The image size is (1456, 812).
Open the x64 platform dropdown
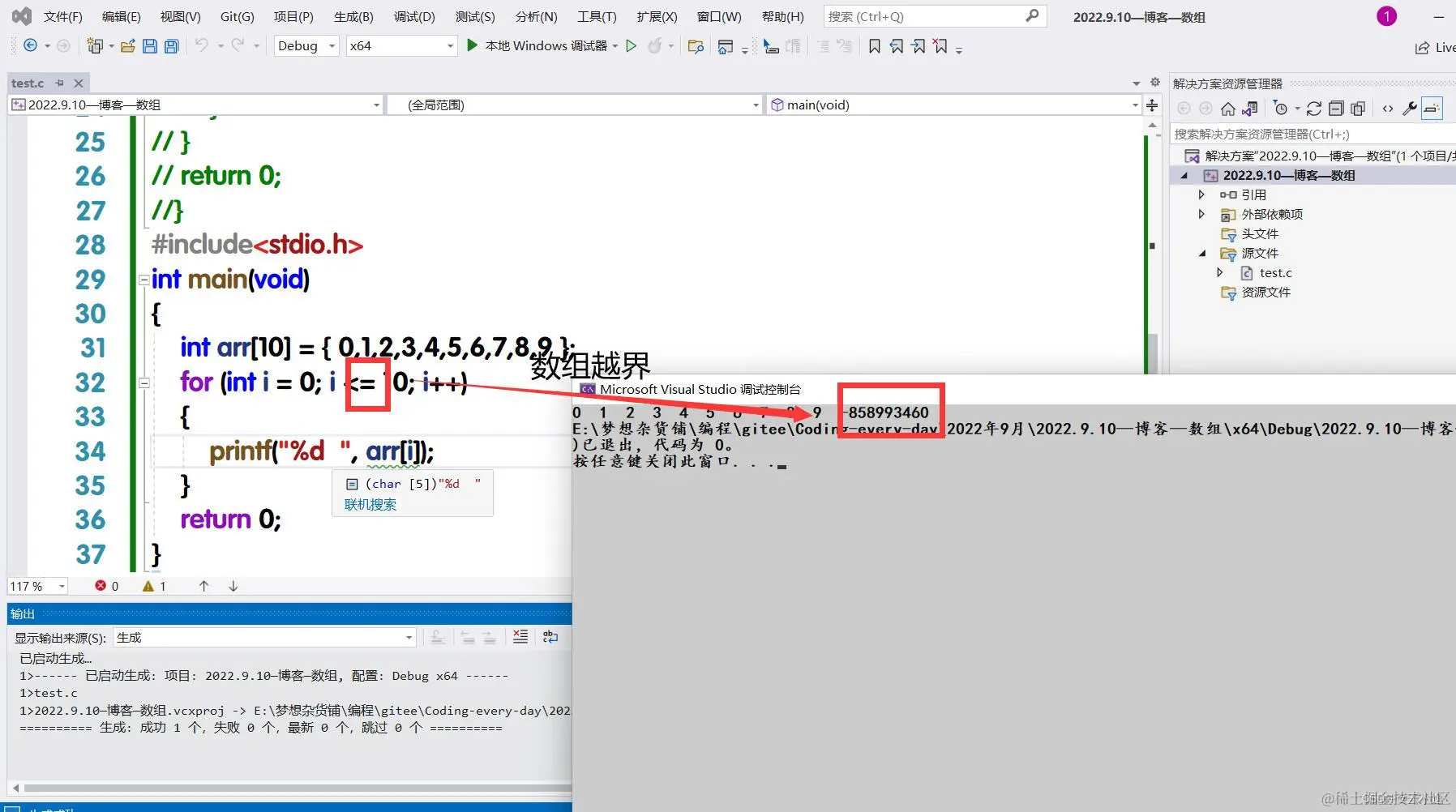(401, 46)
